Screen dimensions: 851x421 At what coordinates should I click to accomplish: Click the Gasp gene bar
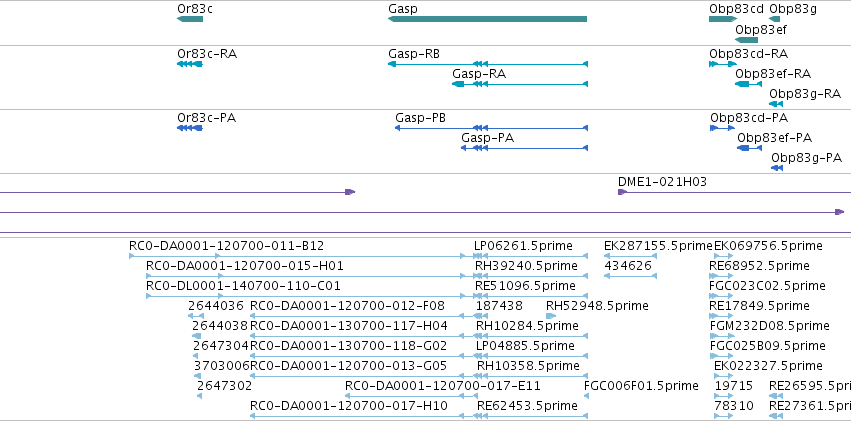[x=487, y=19]
